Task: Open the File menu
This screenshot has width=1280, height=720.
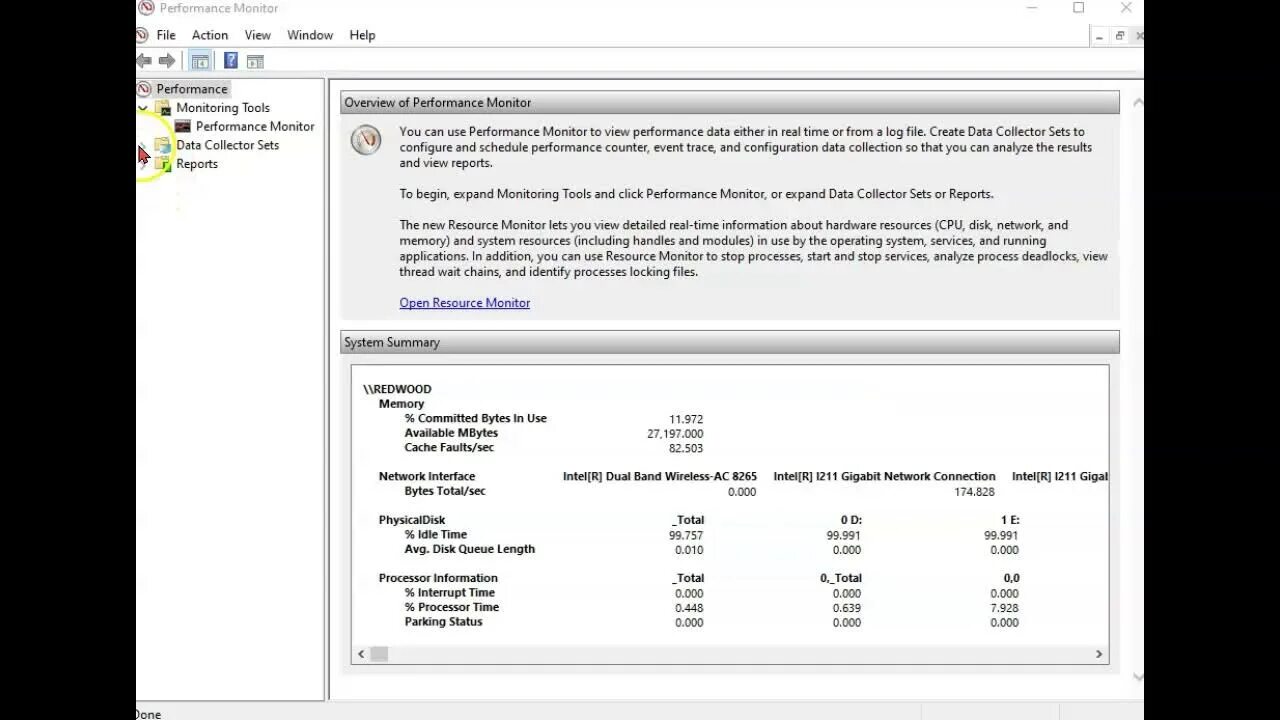Action: point(166,35)
